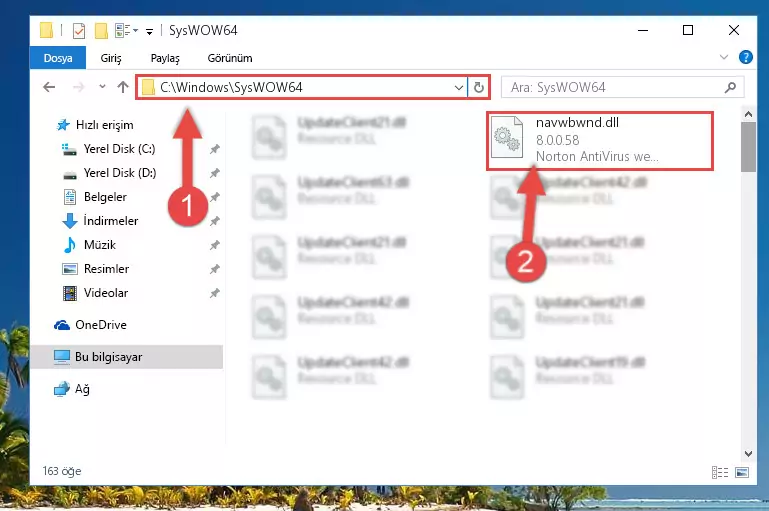
Task: Minimize the SysWOW64 window
Action: (x=643, y=30)
